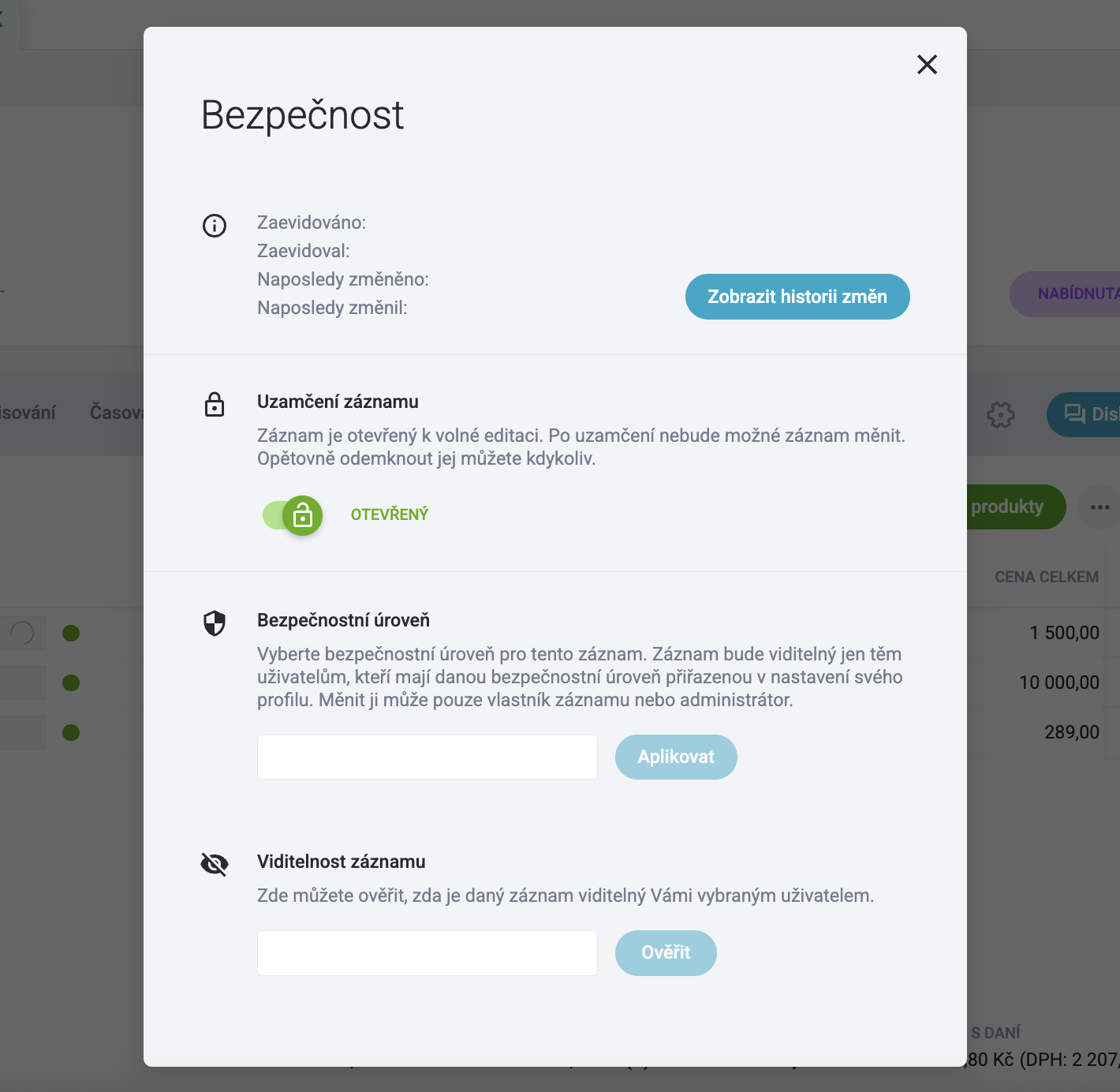Click the NABÍDNUTA status badge
The image size is (1120, 1092).
tap(1065, 294)
